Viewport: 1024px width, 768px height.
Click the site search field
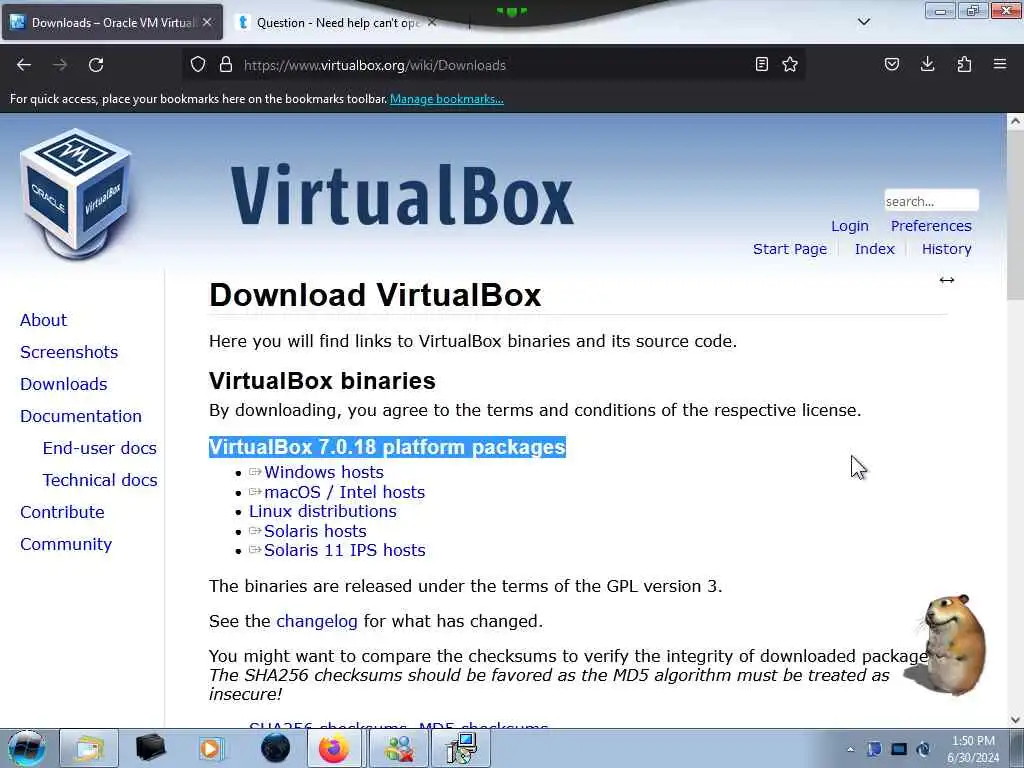point(931,200)
